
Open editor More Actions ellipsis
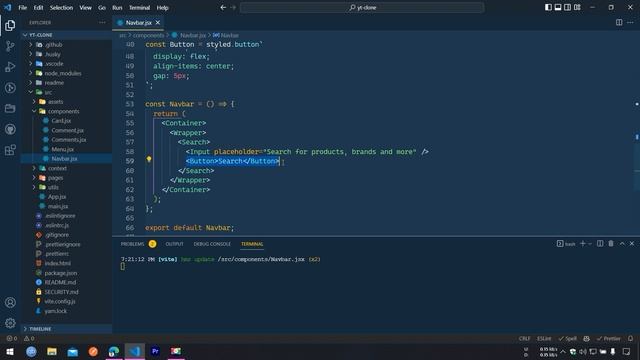pos(630,22)
